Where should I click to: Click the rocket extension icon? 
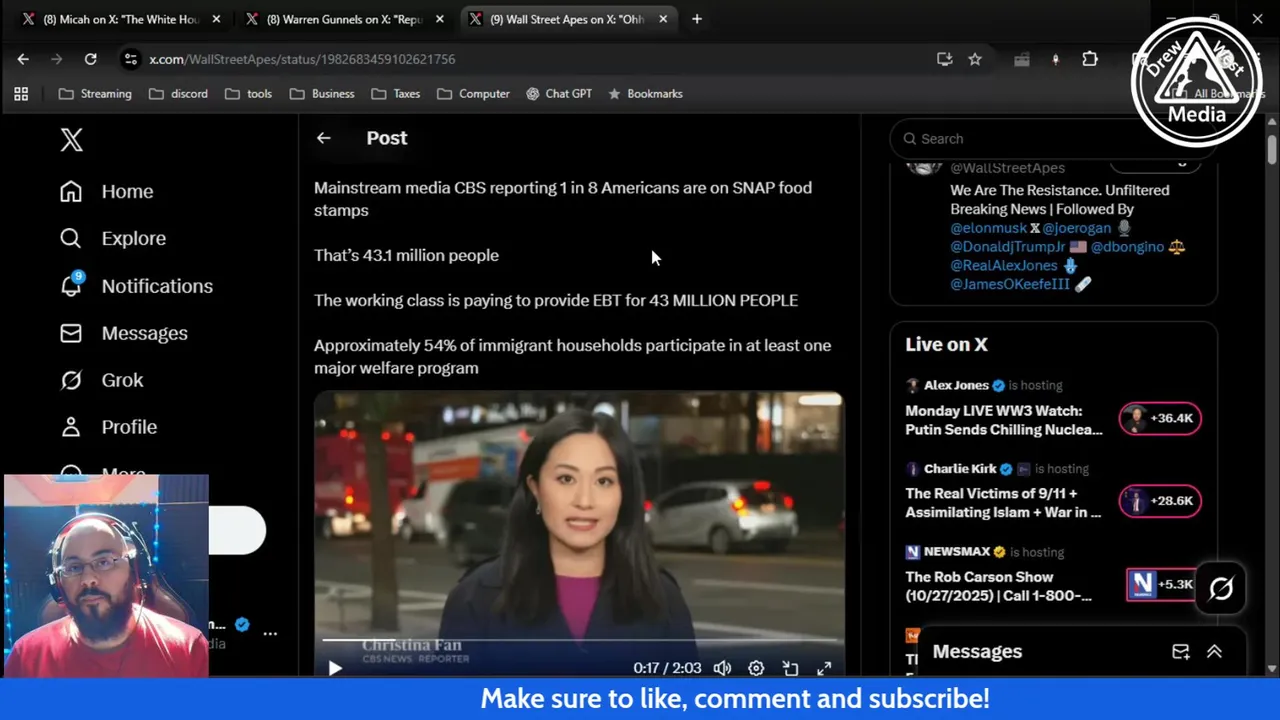pos(1056,59)
